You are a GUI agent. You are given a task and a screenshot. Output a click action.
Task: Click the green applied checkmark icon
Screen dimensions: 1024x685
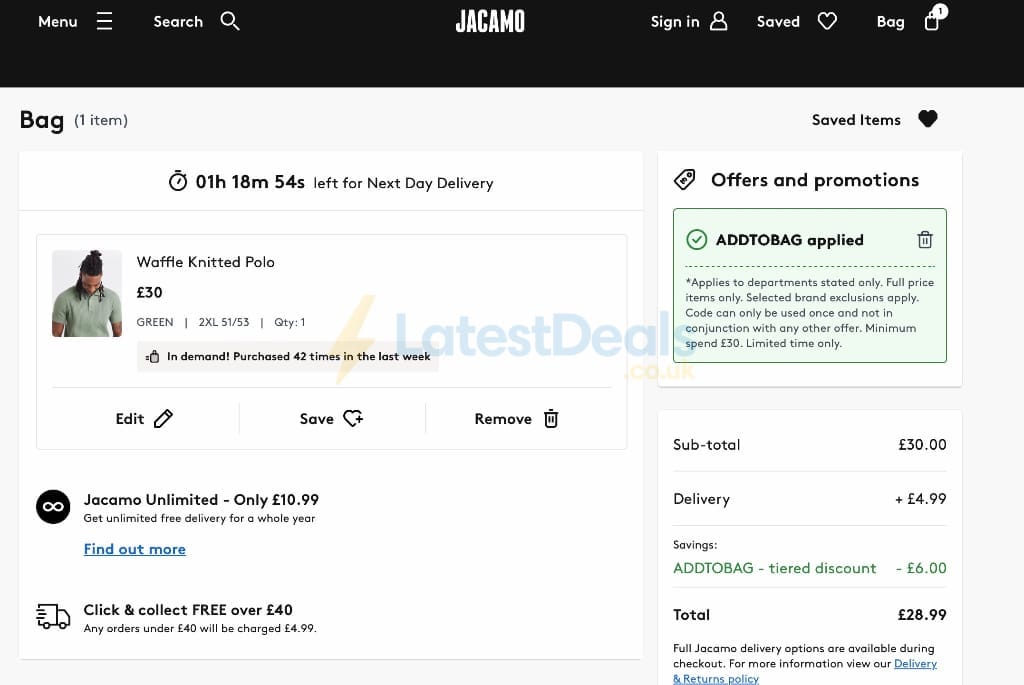(x=696, y=240)
